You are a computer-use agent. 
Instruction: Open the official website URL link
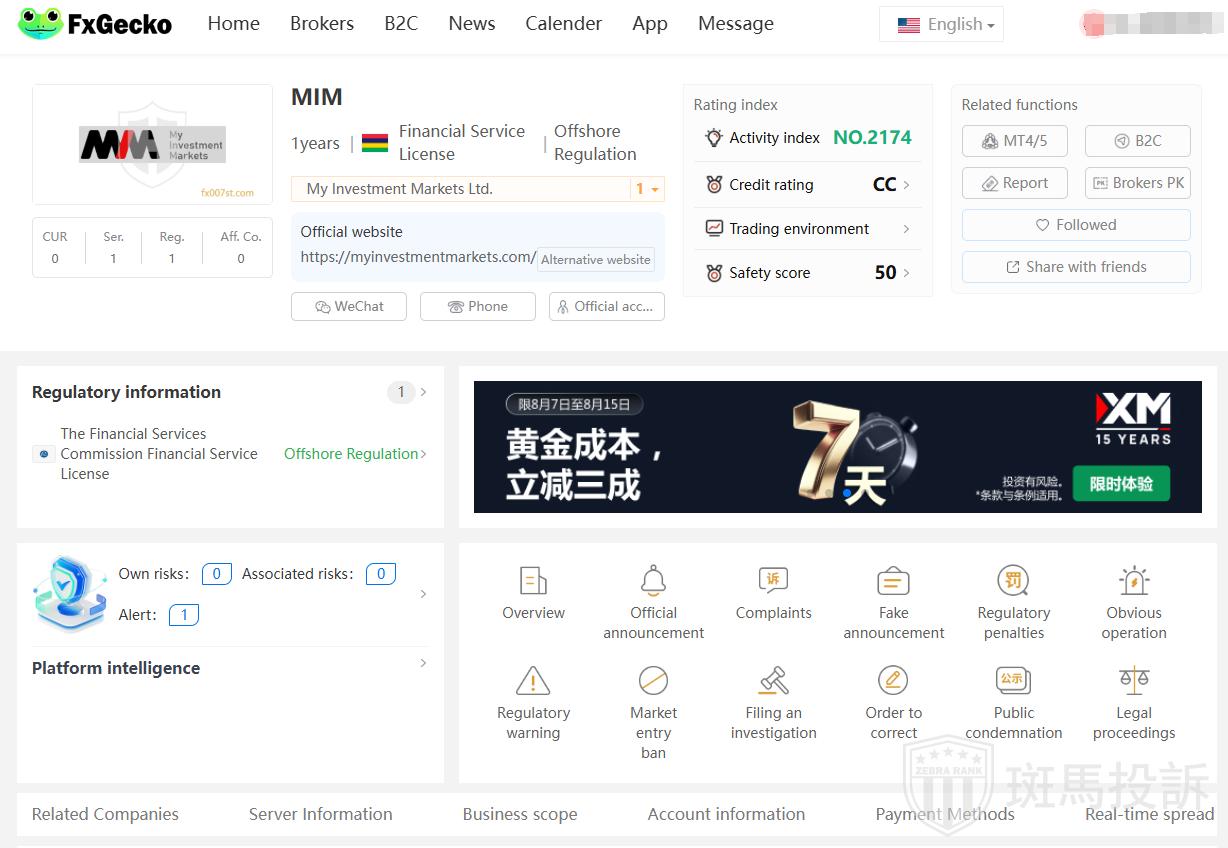[418, 257]
